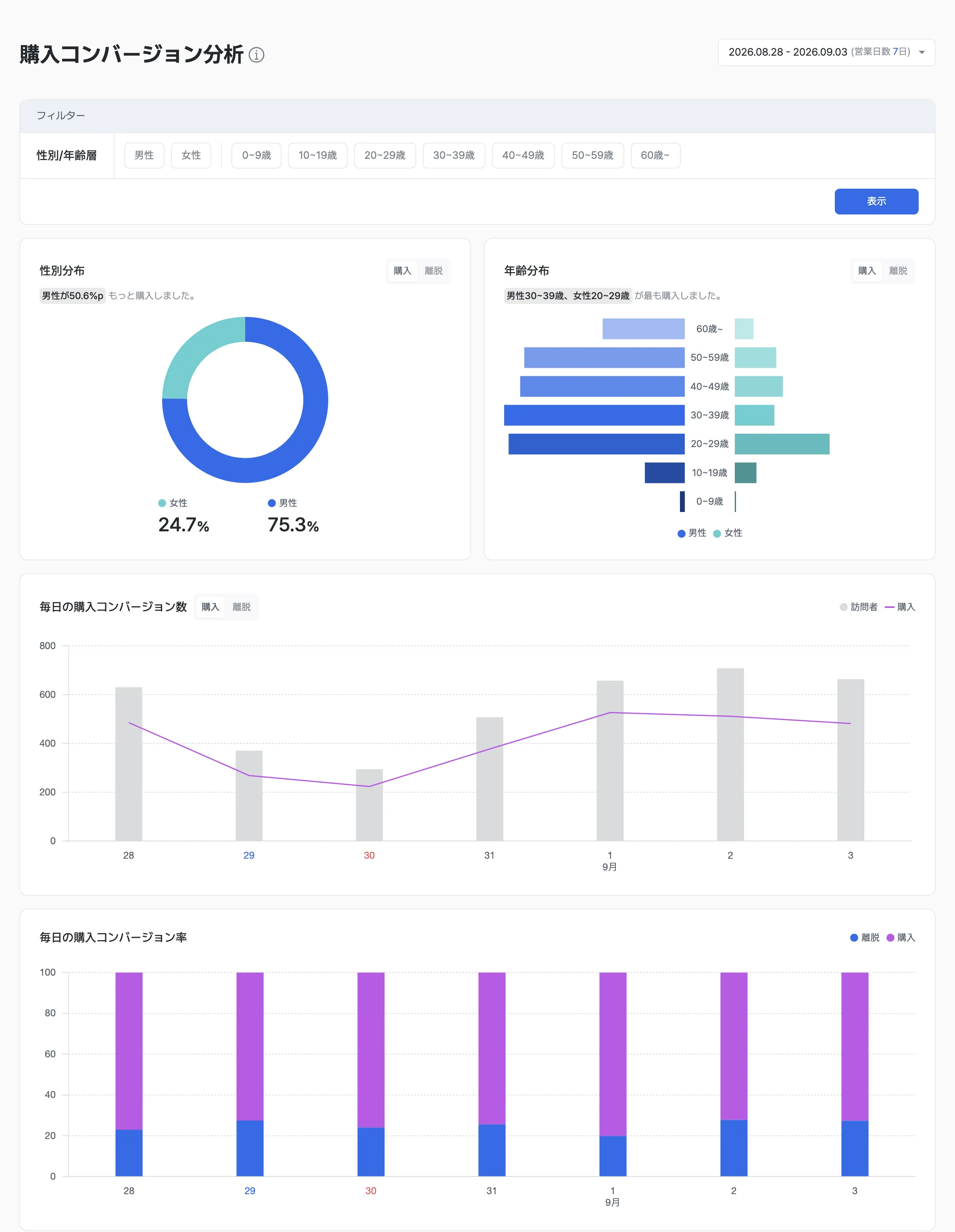Click the visitor bar for September 2 in count chart
This screenshot has width=955, height=1232.
pyautogui.click(x=730, y=755)
